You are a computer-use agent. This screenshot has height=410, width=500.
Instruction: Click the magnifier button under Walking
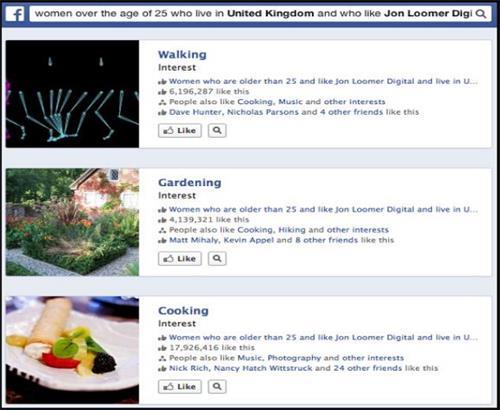point(217,130)
